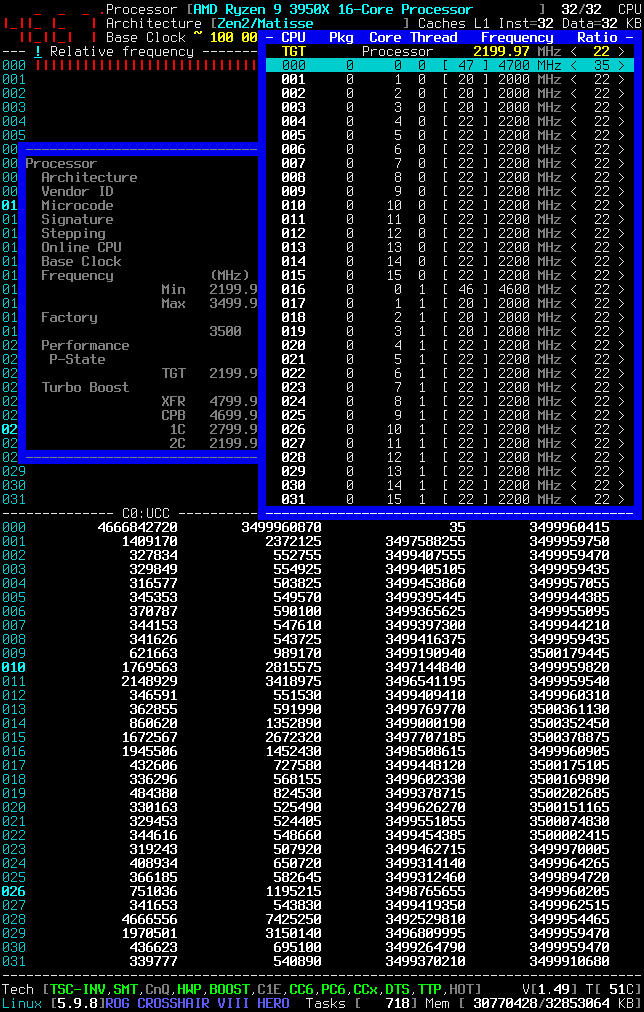The height and width of the screenshot is (1012, 644).
Task: Click the CC6 tech indicator
Action: tap(301, 989)
